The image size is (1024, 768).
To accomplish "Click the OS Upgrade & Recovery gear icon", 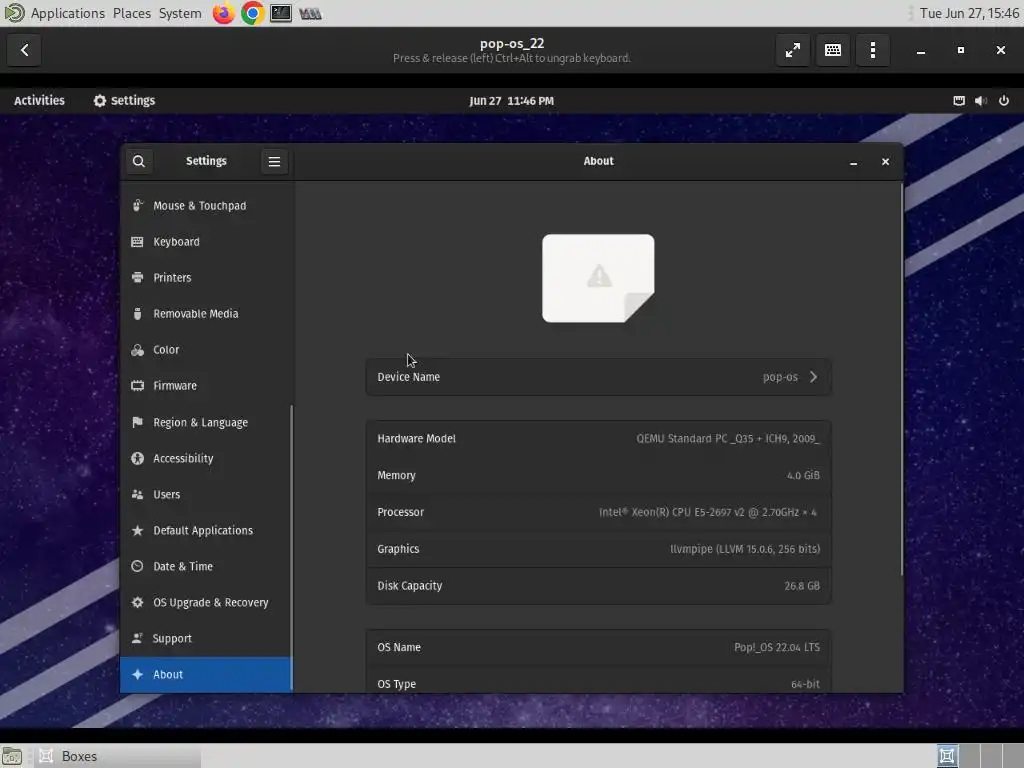I will 137,602.
